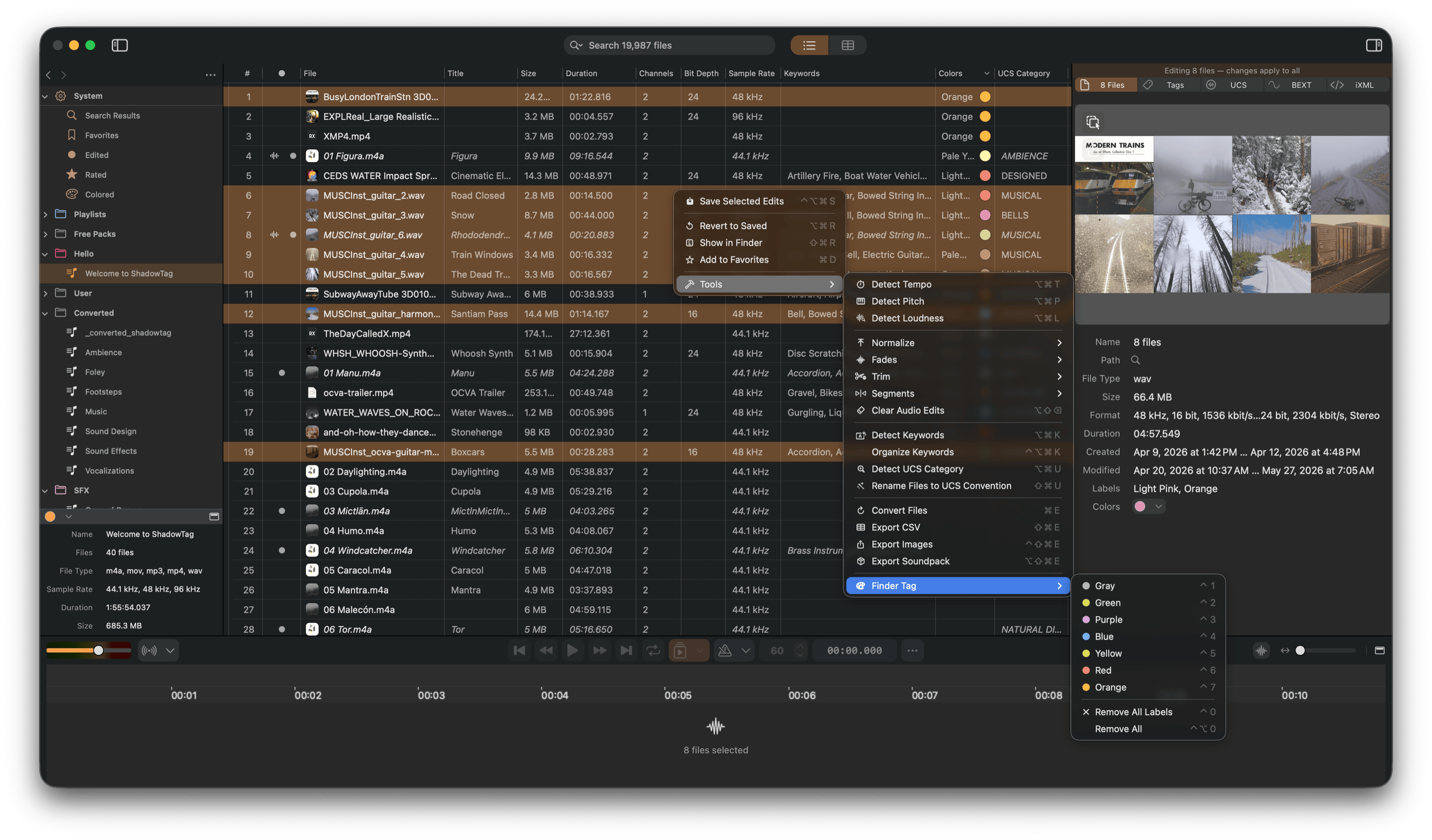
Task: Skip to the previous track
Action: tap(519, 650)
